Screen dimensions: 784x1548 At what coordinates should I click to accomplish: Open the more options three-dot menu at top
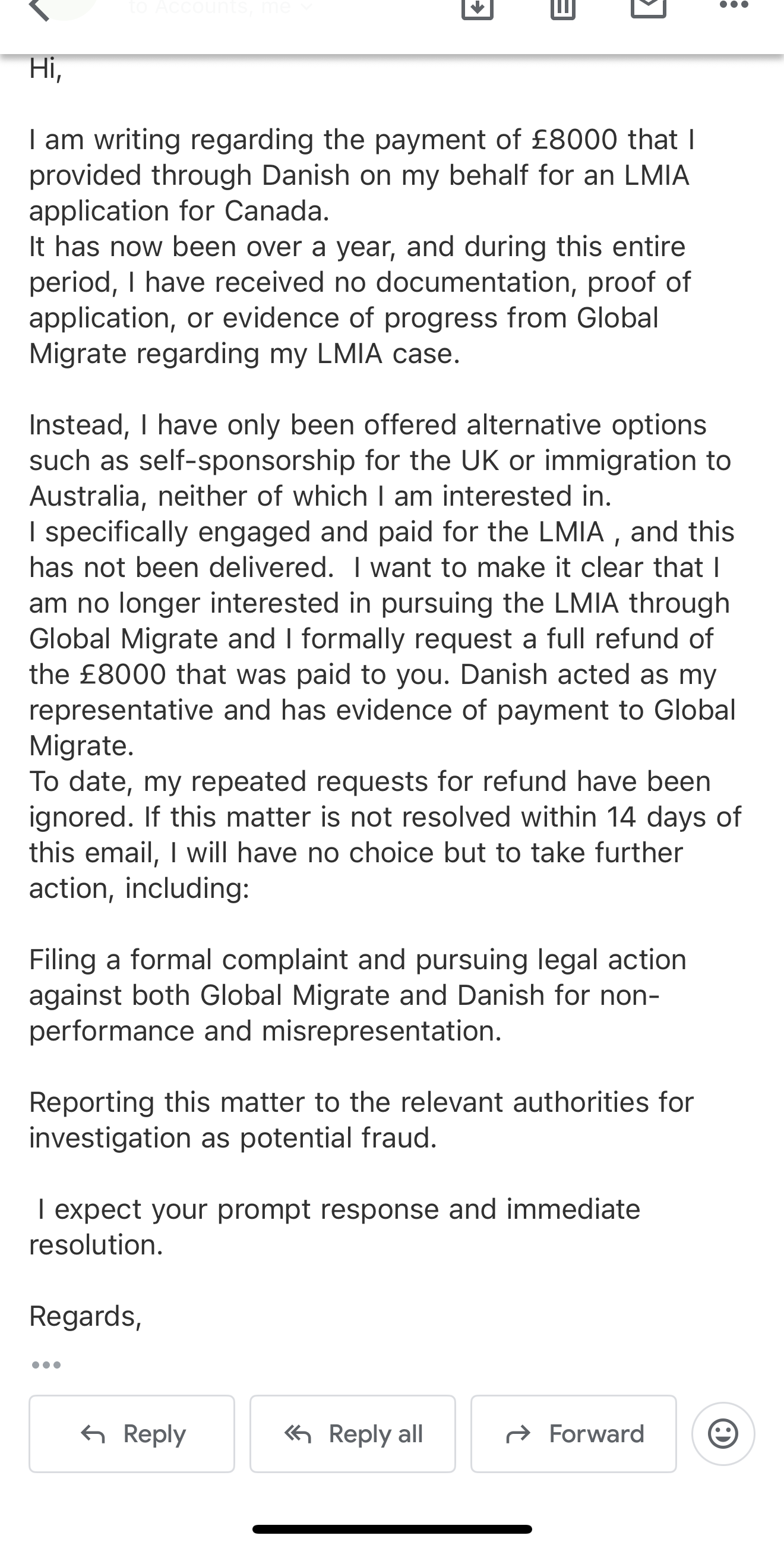coord(734,6)
